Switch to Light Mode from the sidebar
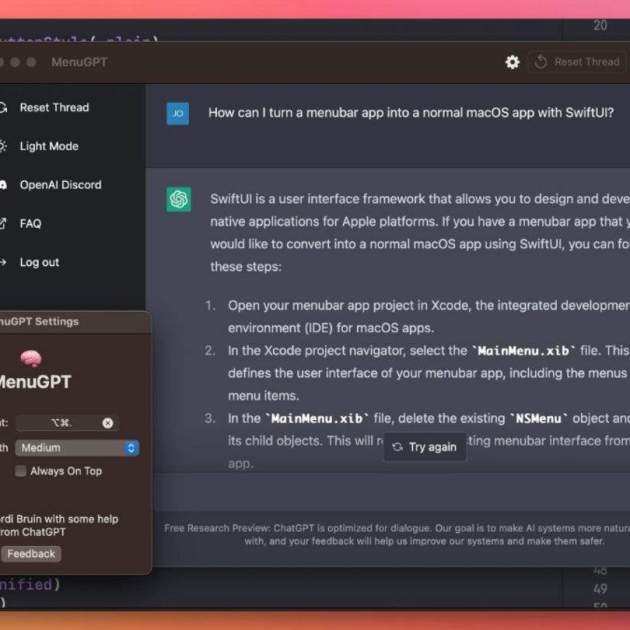Screen dimensions: 630x630 point(49,146)
